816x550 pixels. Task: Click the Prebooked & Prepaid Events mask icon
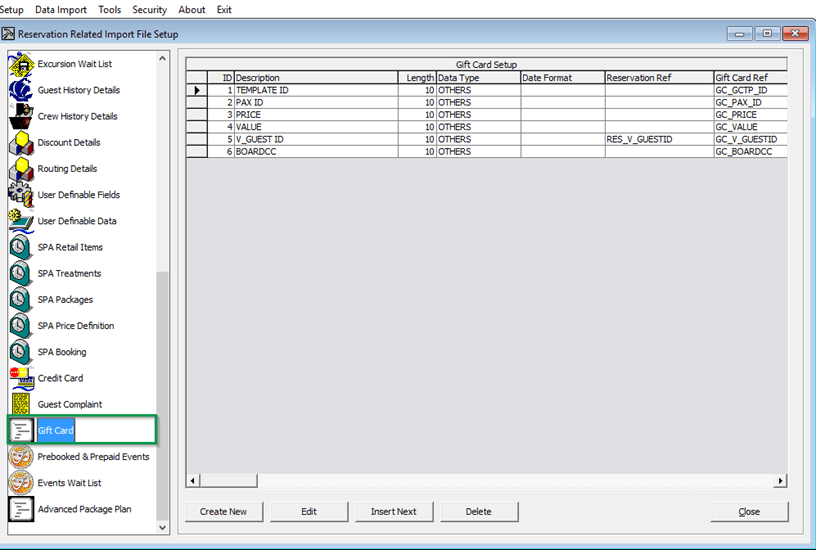[x=21, y=457]
